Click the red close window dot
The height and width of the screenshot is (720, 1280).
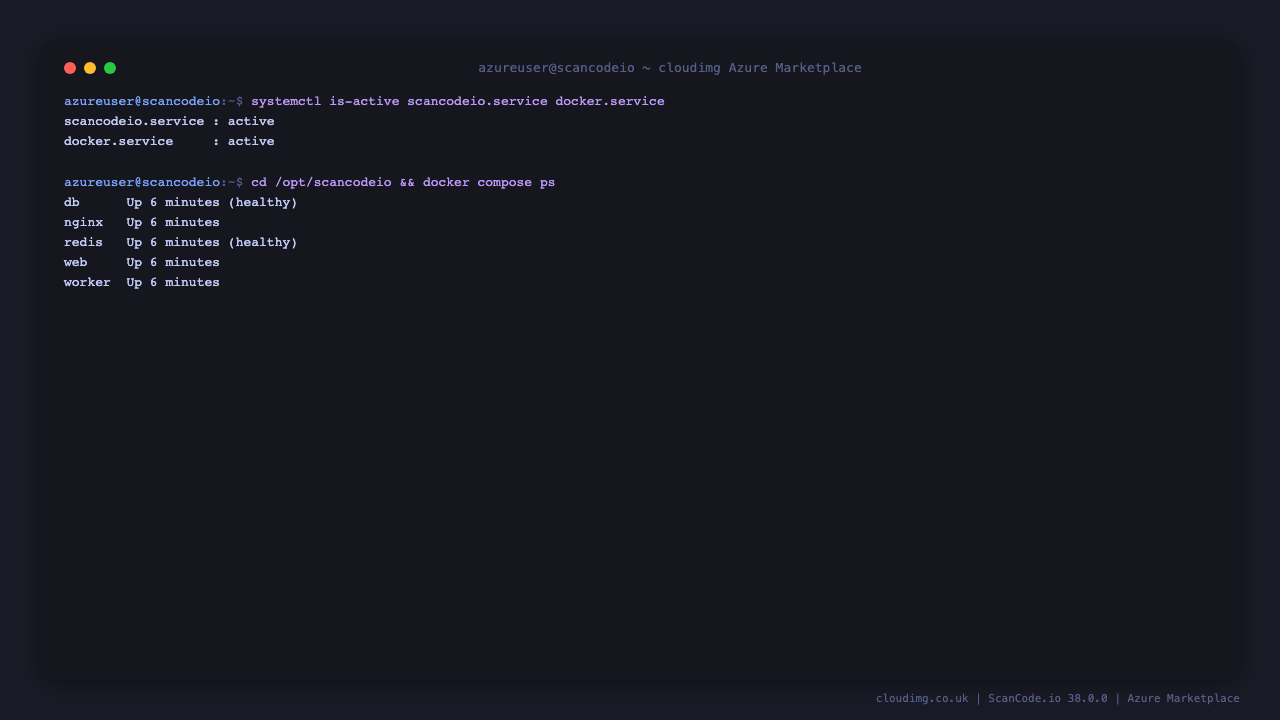70,68
